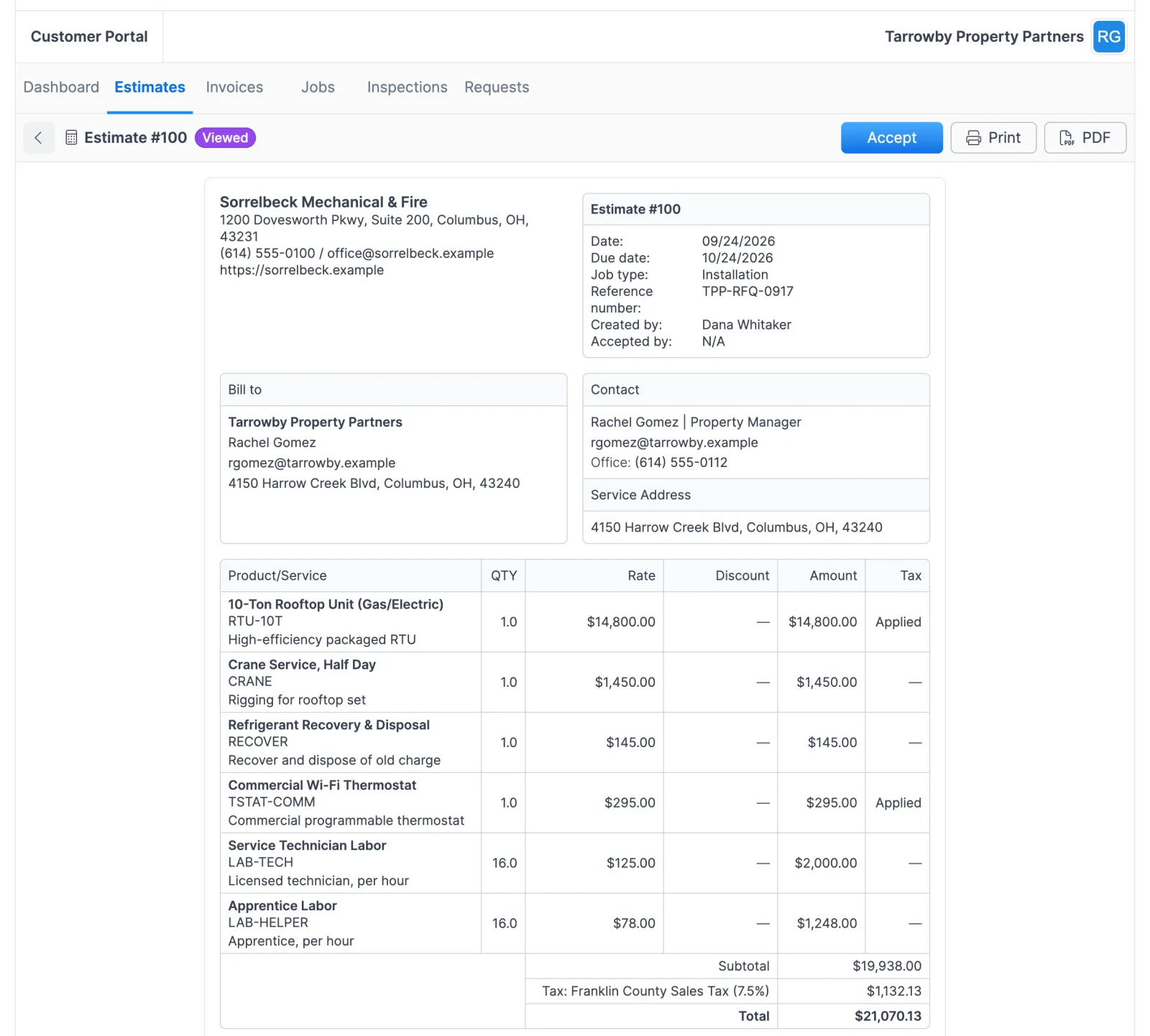Click the Total $21,070.13

[888, 1017]
